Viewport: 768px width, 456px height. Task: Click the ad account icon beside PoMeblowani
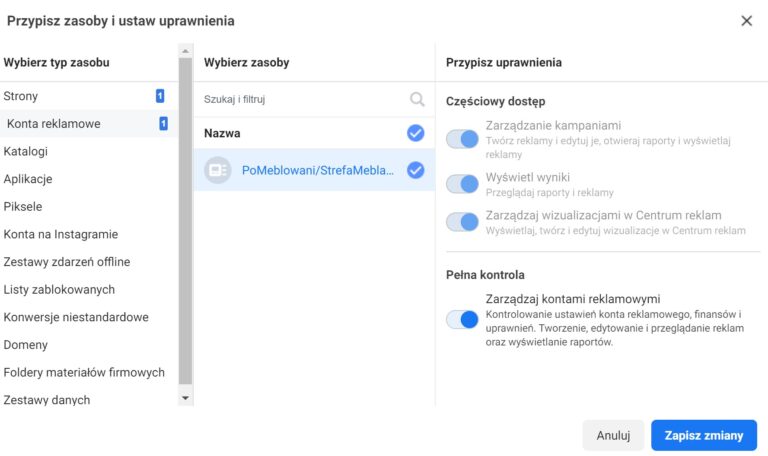coord(217,170)
